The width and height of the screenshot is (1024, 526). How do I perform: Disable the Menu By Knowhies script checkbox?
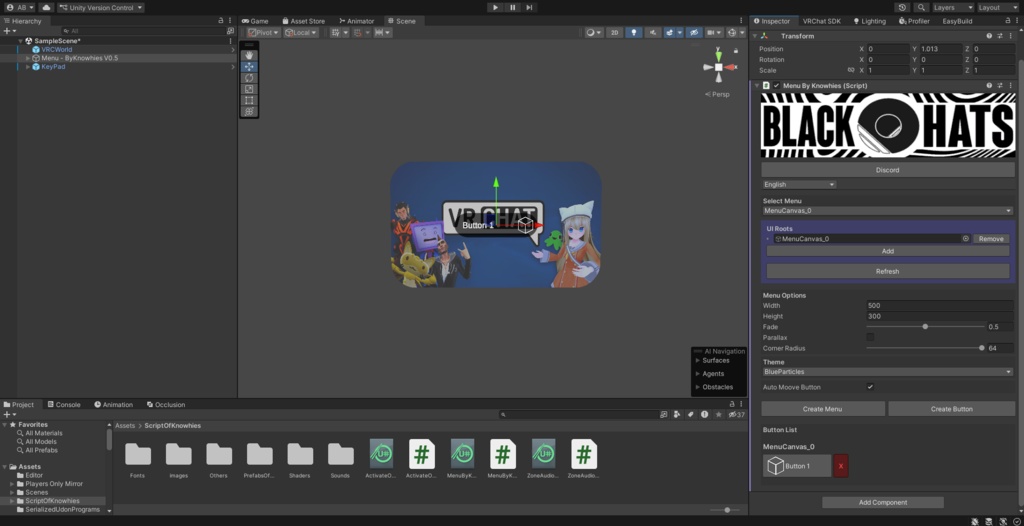(776, 86)
